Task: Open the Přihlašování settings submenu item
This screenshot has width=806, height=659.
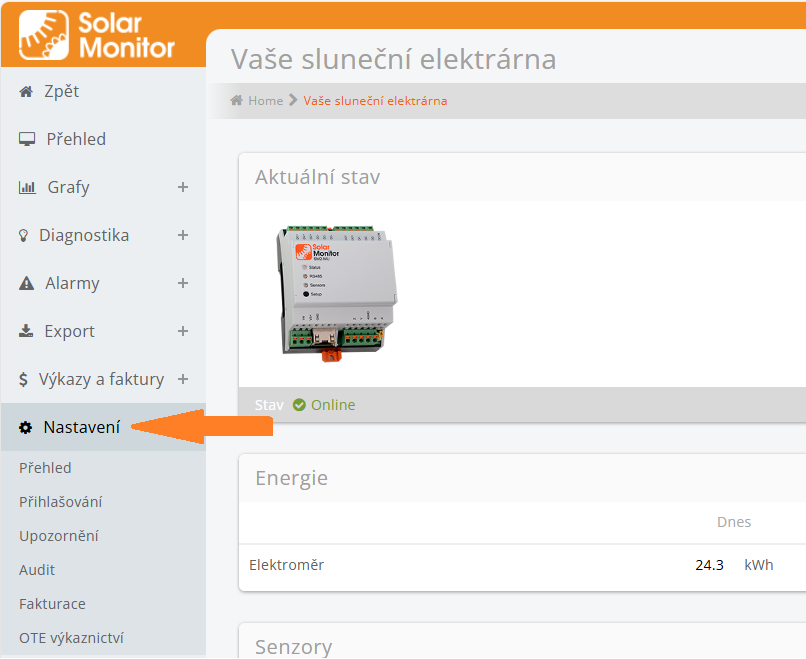Action: 60,502
